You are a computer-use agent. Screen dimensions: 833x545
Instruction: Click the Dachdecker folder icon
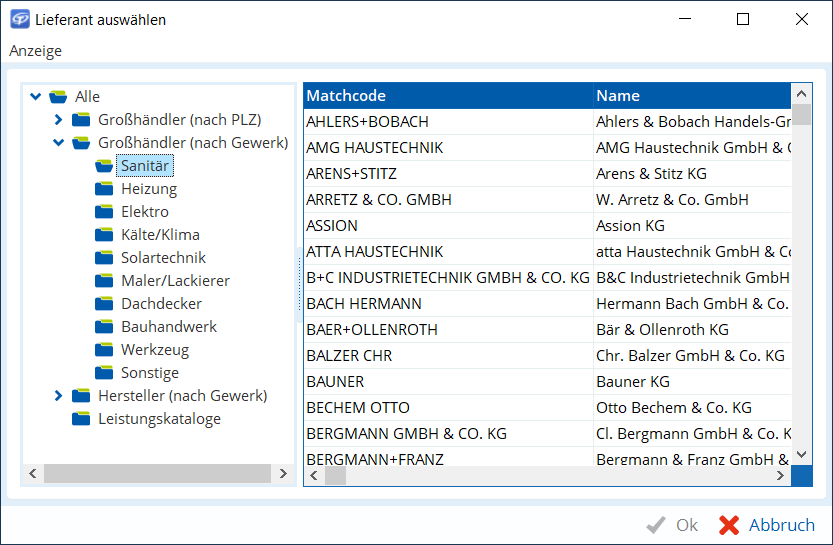(105, 304)
